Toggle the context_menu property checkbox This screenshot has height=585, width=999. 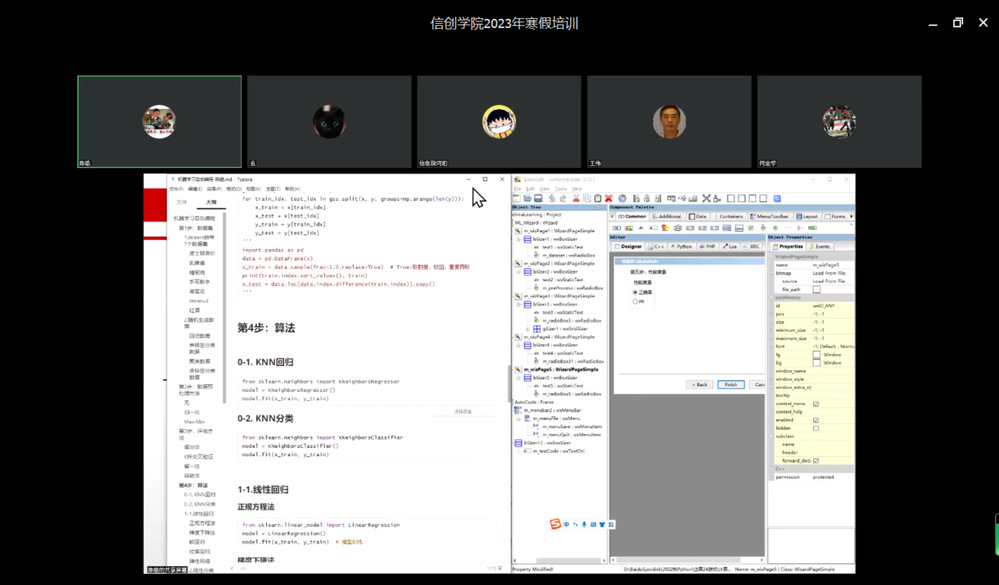[816, 404]
